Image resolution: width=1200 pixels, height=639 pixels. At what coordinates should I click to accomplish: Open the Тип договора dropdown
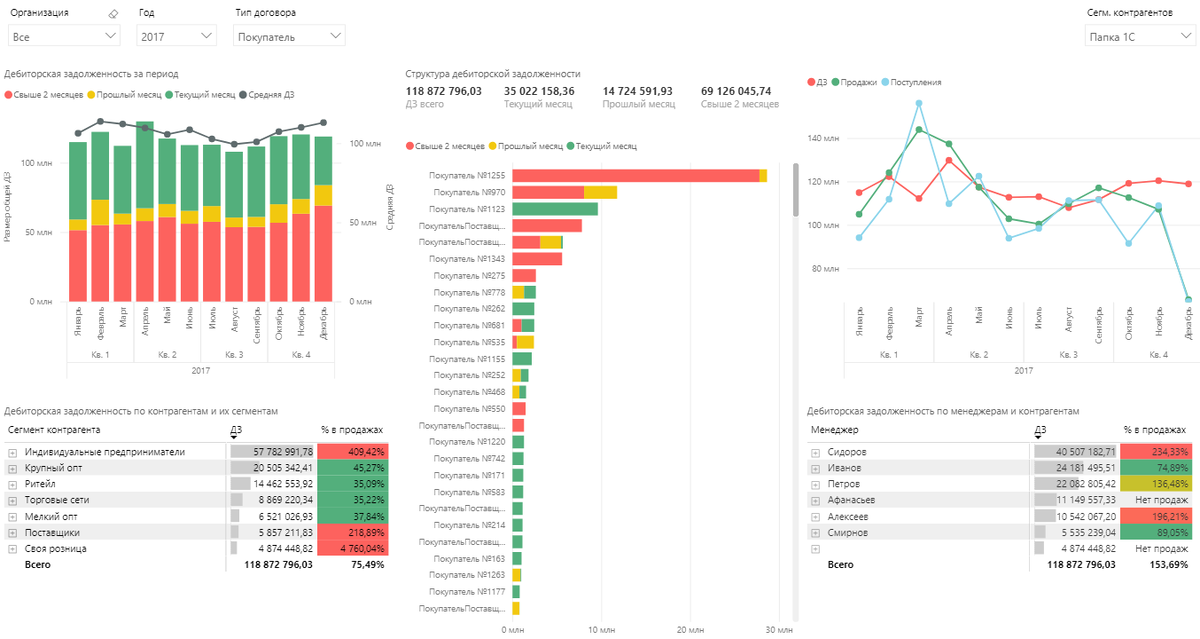click(289, 35)
